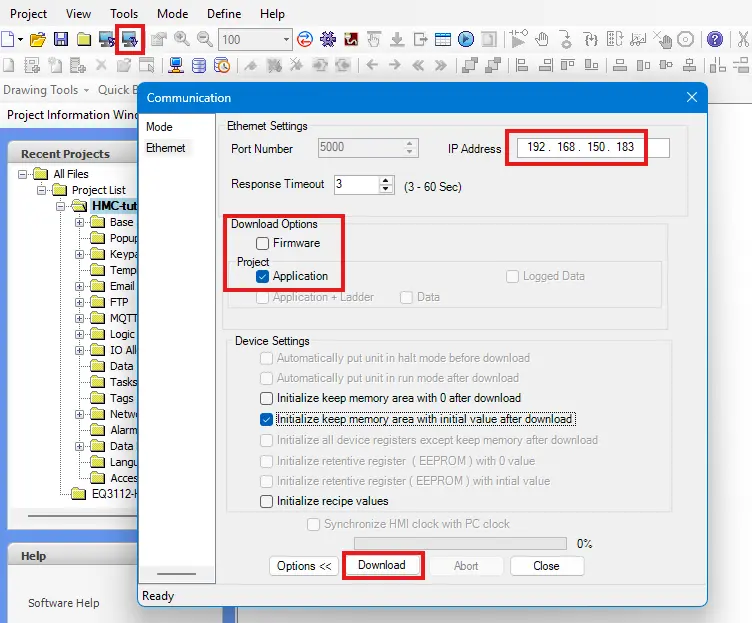Expand the Base folder in project tree

pyautogui.click(x=80, y=222)
